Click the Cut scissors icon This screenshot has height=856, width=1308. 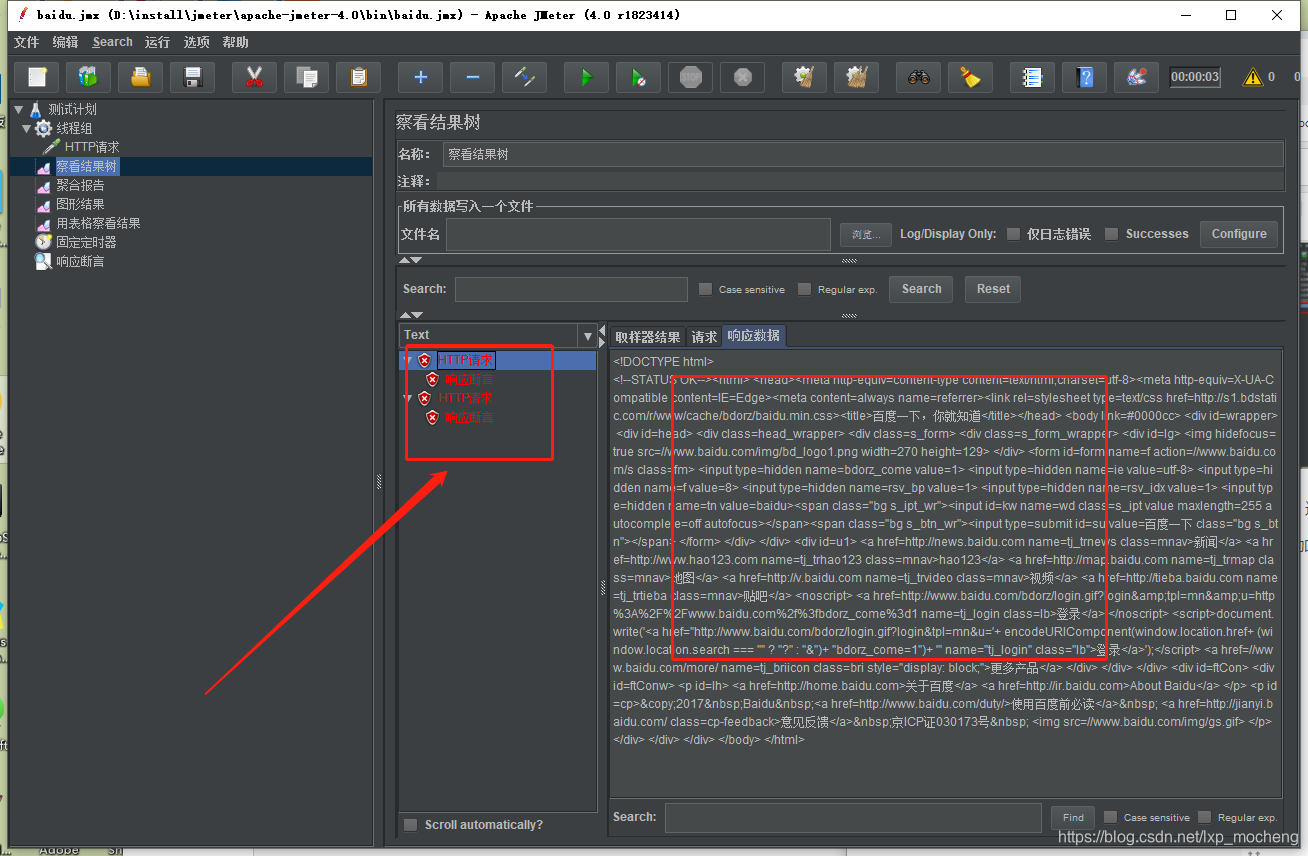pos(254,77)
